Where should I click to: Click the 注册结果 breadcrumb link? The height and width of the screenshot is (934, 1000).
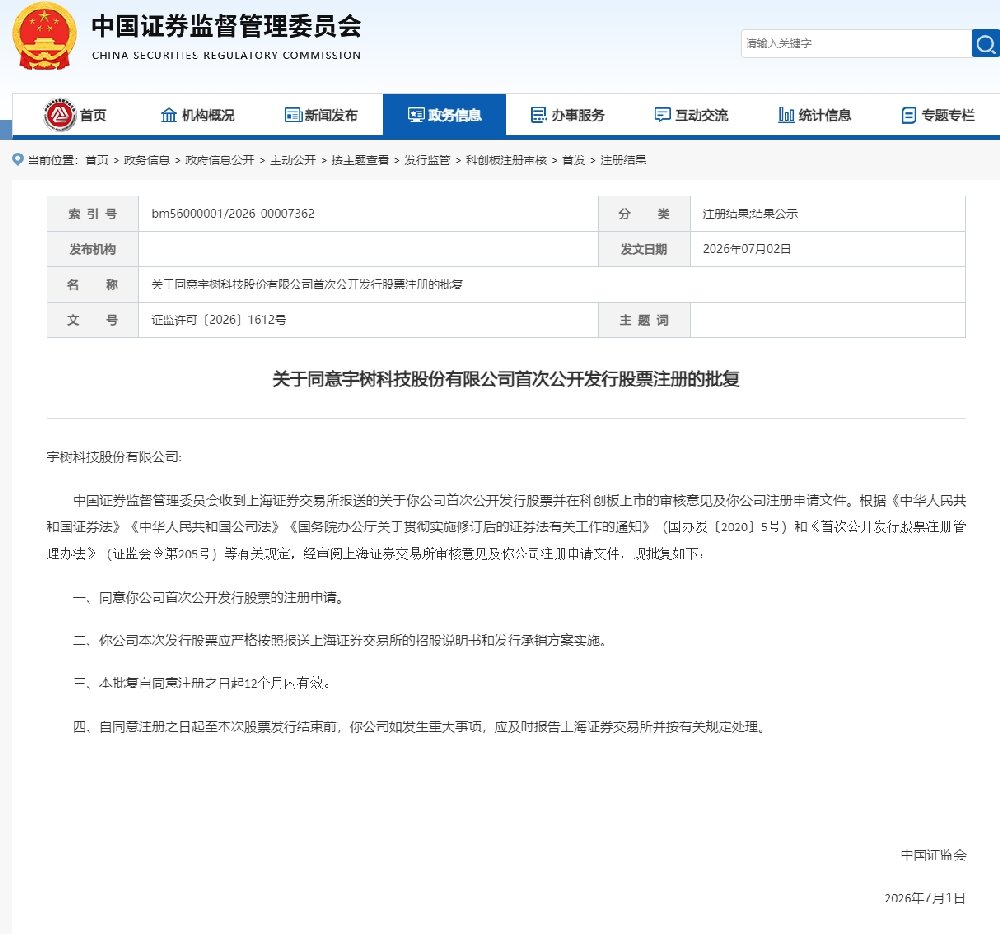point(623,160)
